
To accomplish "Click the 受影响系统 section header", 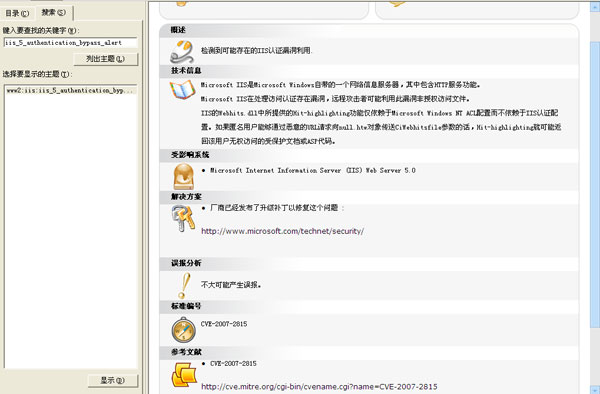I will pos(190,155).
